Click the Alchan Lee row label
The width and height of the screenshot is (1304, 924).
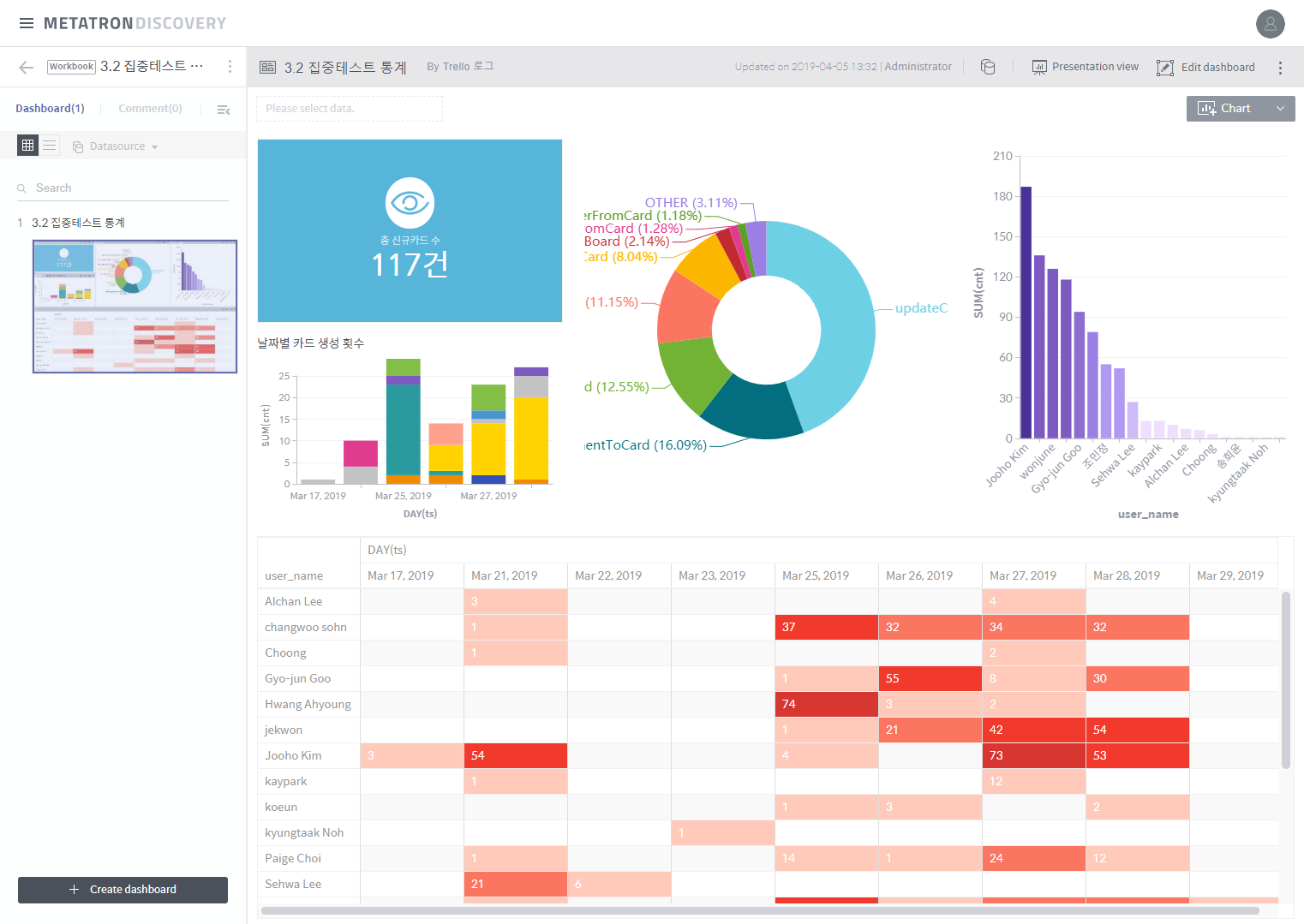294,601
